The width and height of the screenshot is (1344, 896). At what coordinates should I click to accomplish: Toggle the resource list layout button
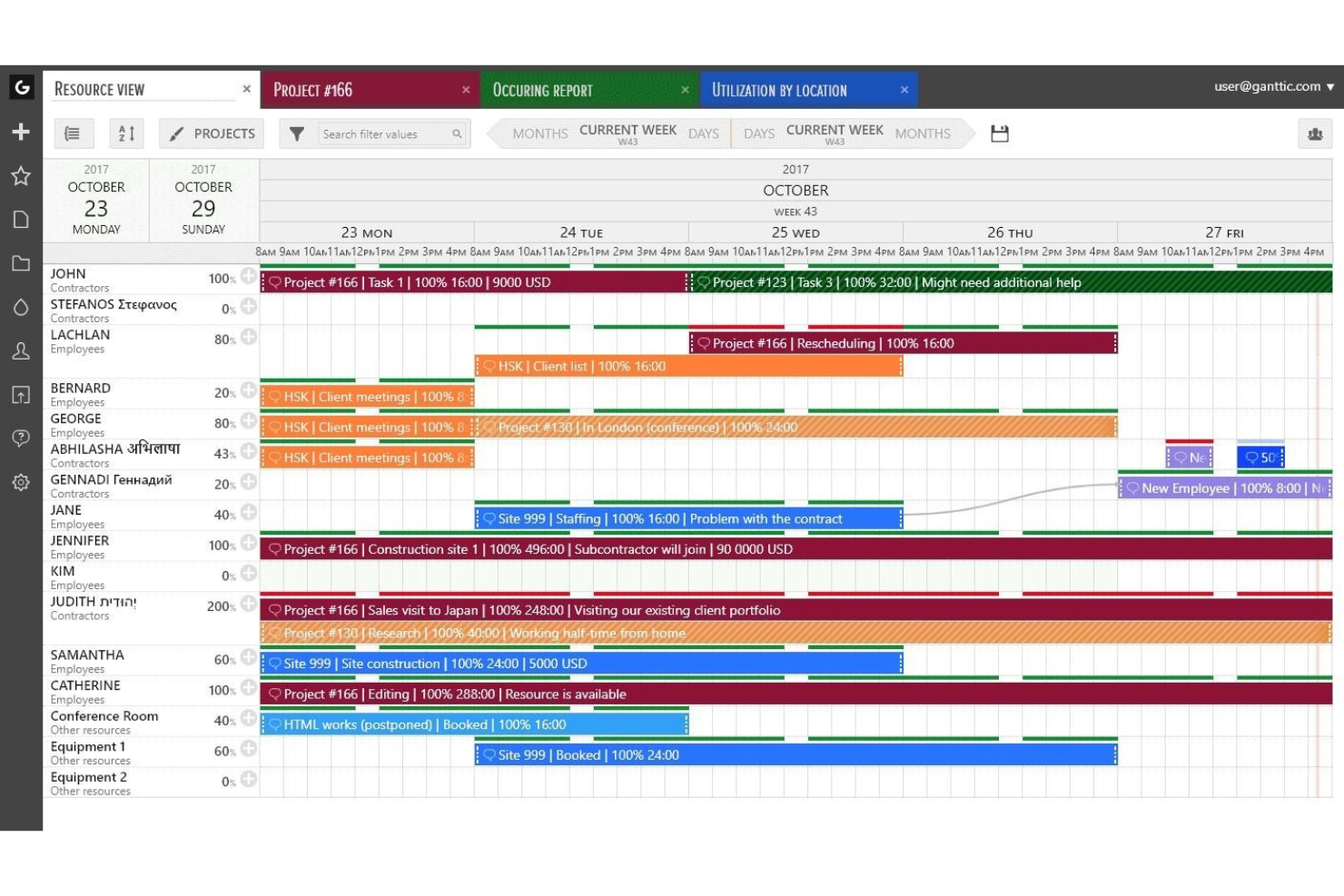pos(73,133)
